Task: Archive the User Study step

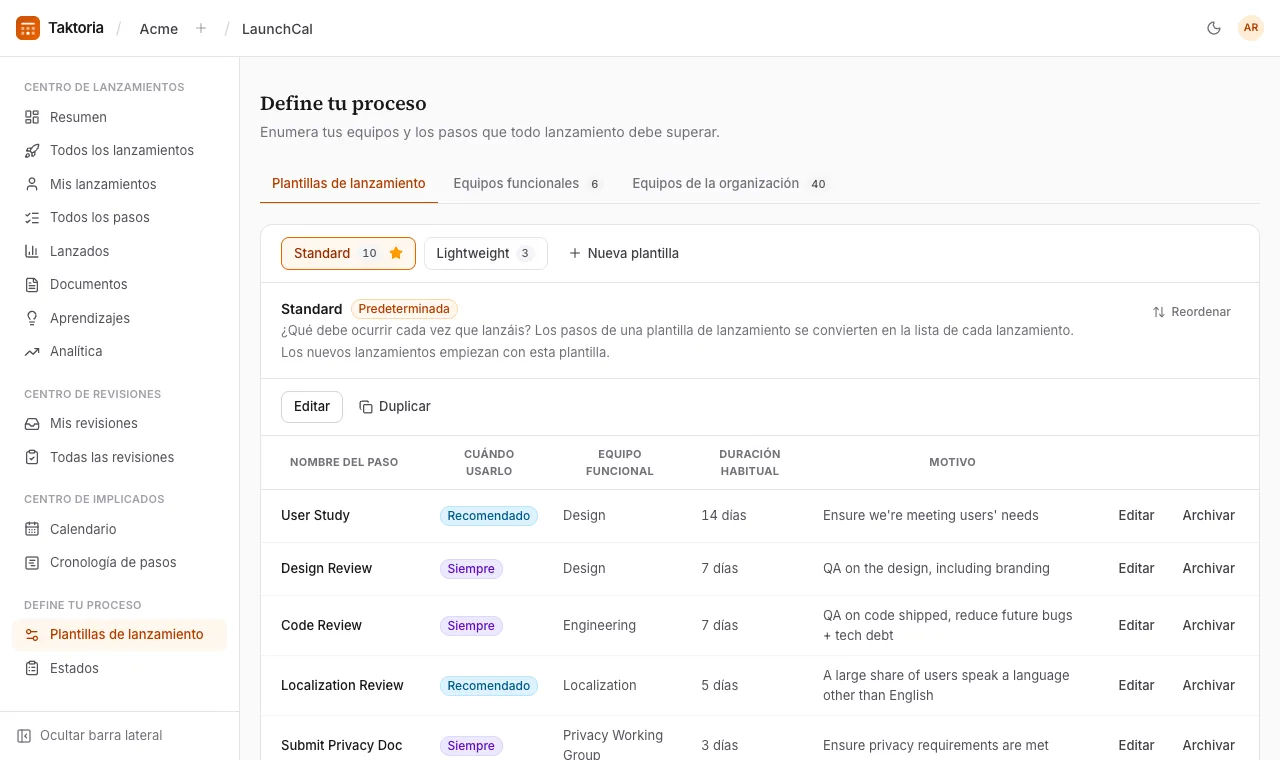Action: [x=1208, y=515]
